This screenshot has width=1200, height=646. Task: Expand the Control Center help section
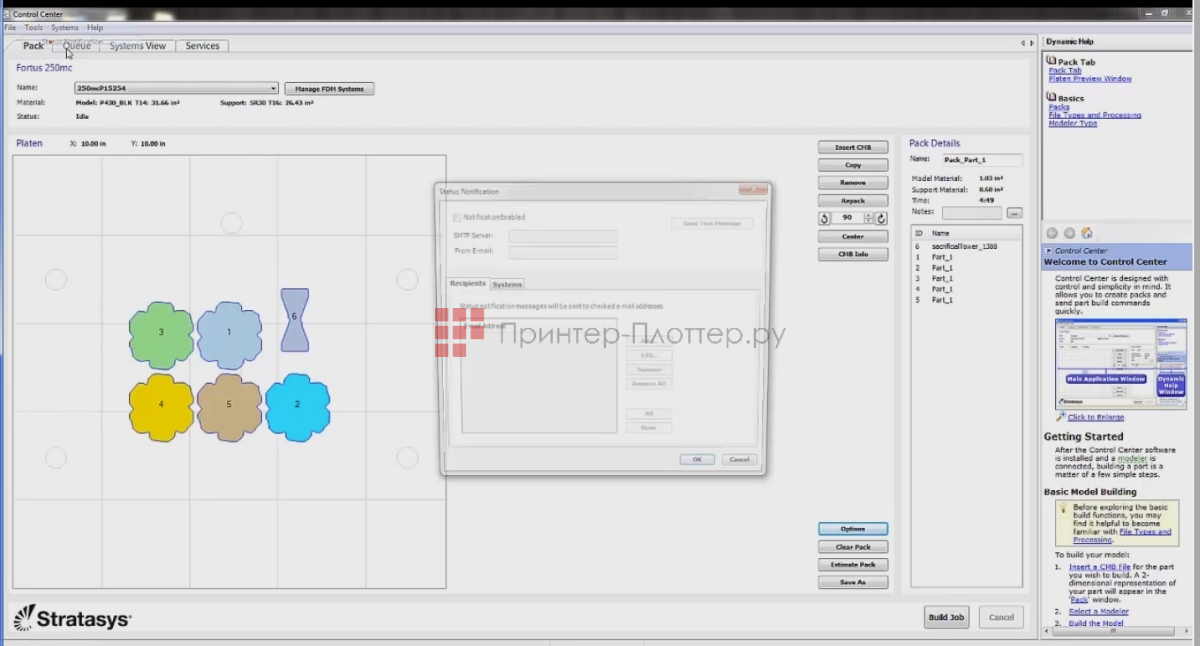(x=1050, y=250)
